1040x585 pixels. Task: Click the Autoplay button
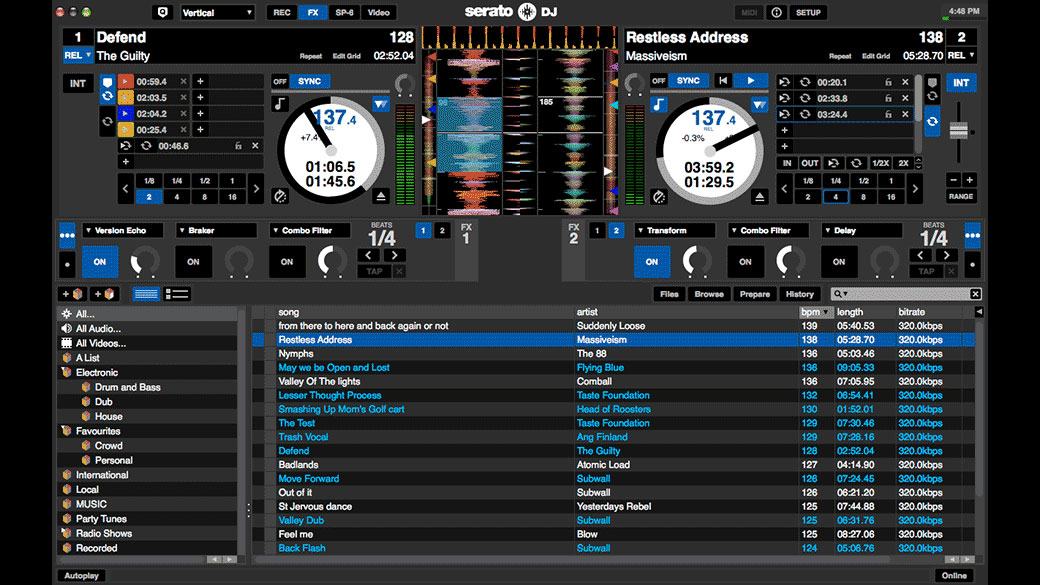(x=81, y=576)
